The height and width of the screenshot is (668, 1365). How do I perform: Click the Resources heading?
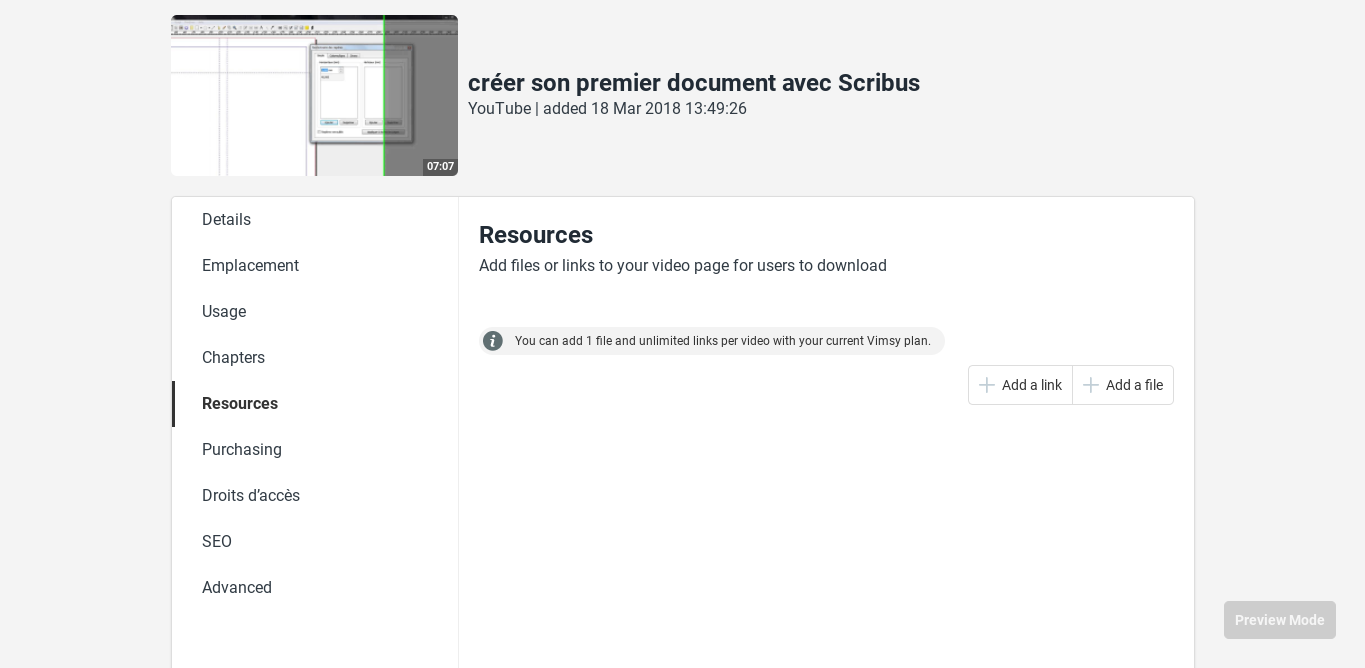(536, 235)
